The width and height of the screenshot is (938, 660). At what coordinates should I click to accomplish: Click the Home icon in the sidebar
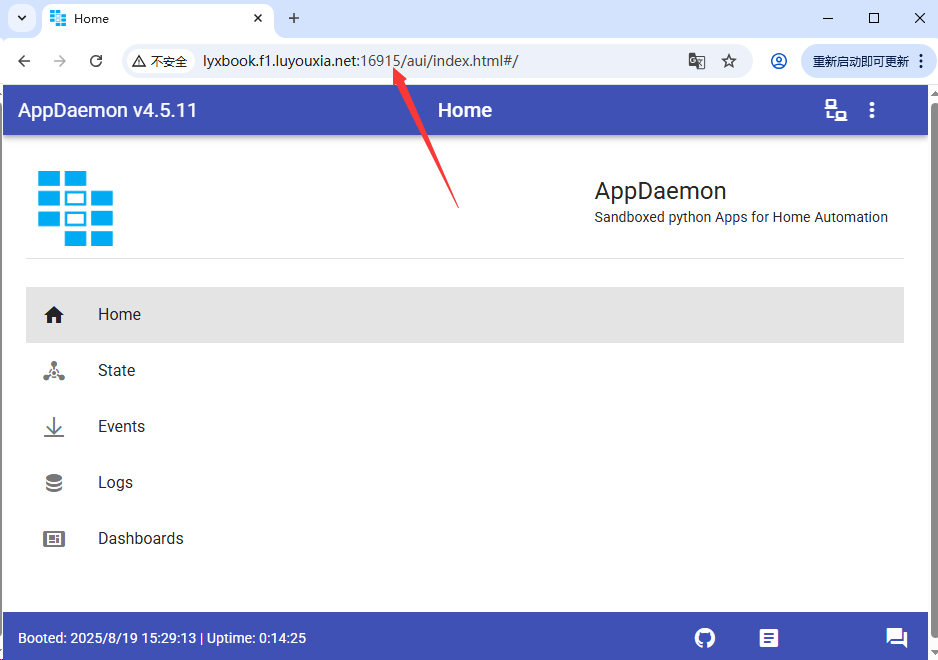tap(53, 314)
